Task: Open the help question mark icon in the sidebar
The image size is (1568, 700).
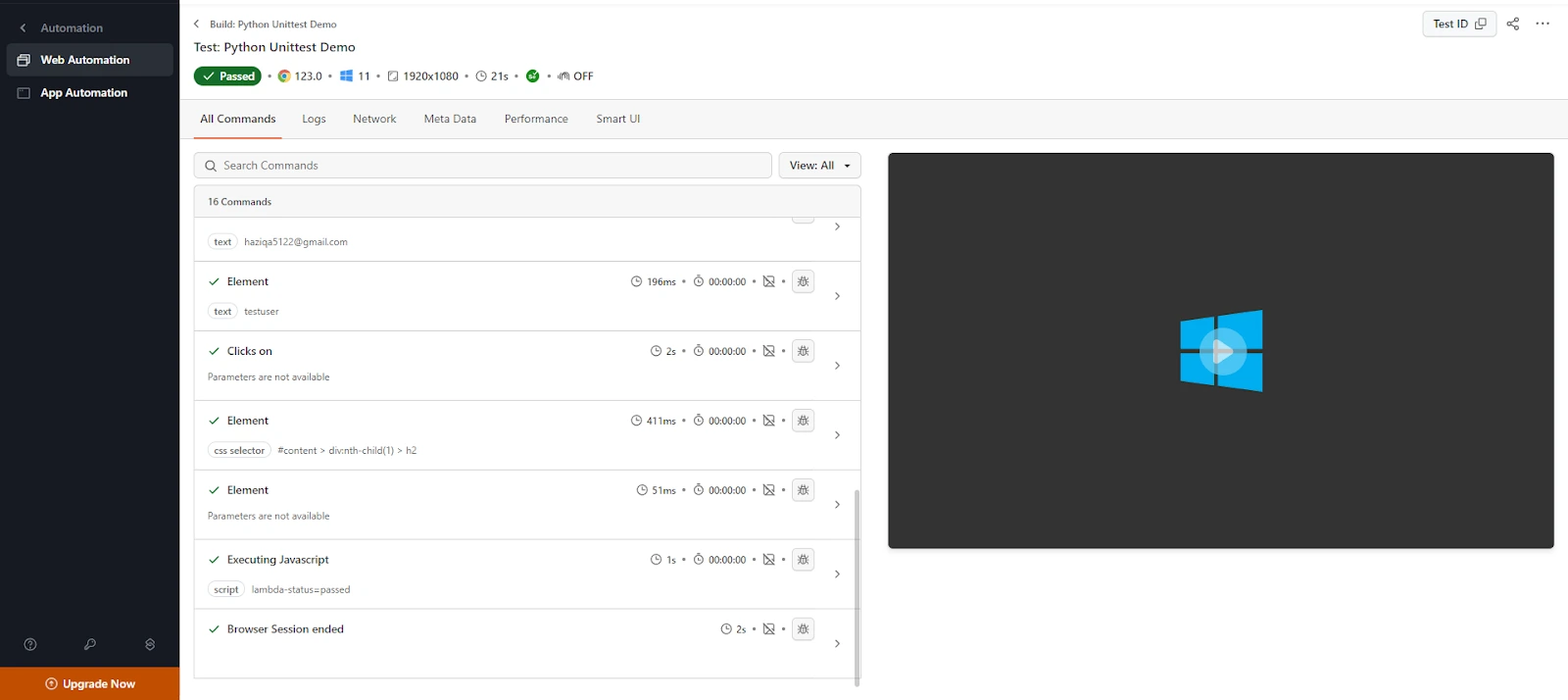Action: click(x=30, y=644)
